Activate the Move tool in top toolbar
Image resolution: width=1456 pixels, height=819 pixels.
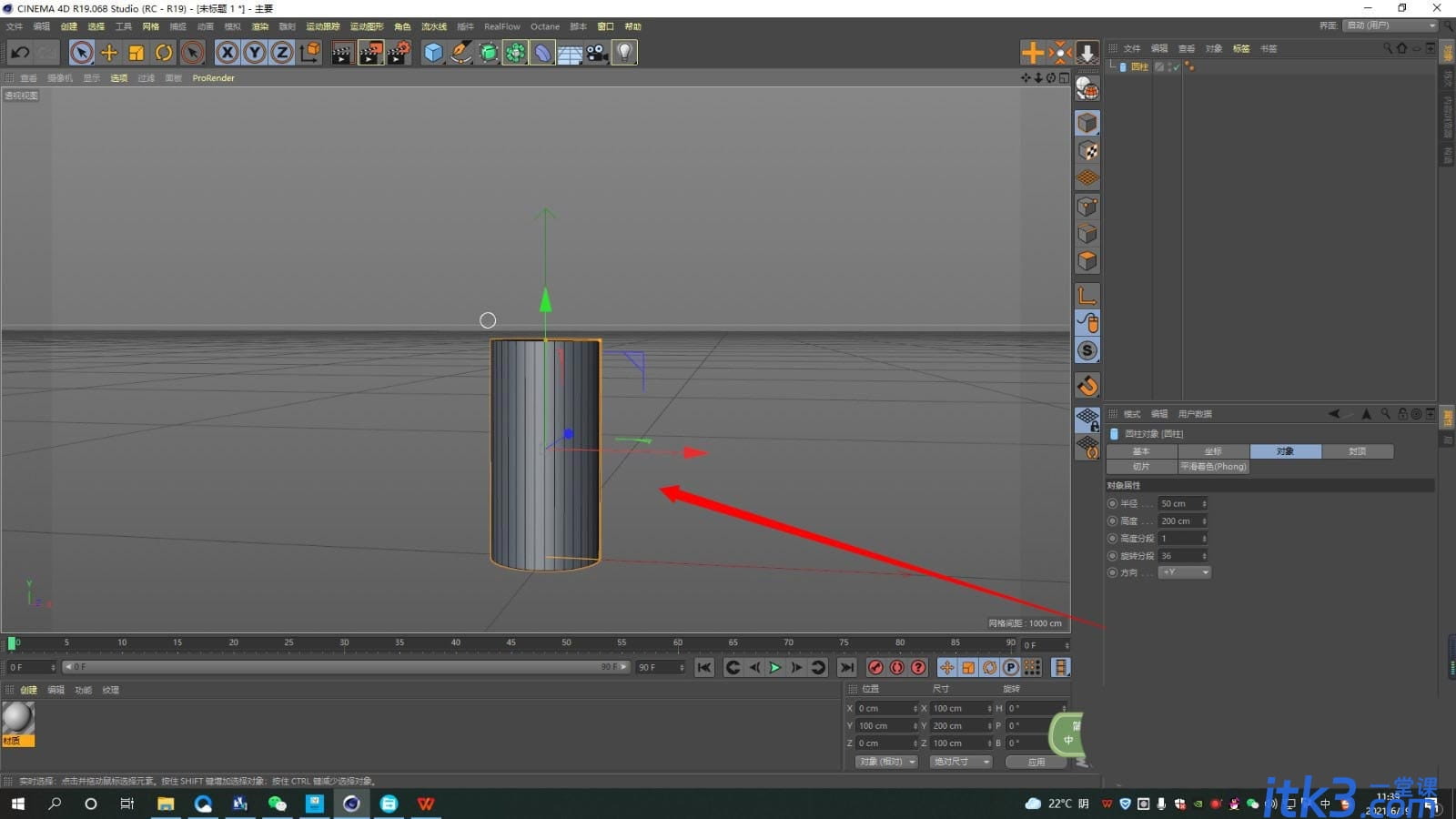[109, 53]
